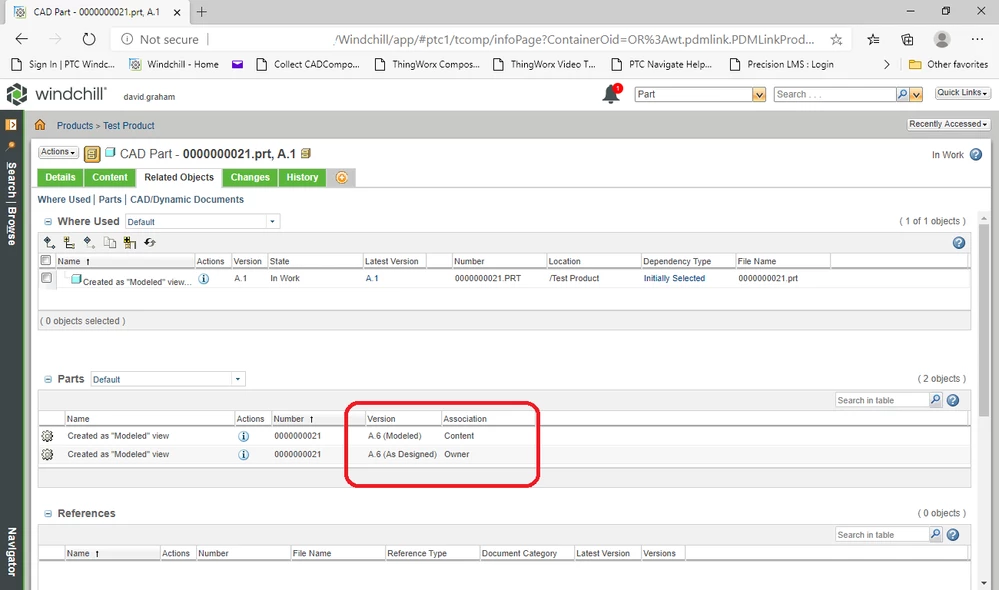
Task: Click the clipboard icon after part title A.1
Action: pyautogui.click(x=306, y=153)
